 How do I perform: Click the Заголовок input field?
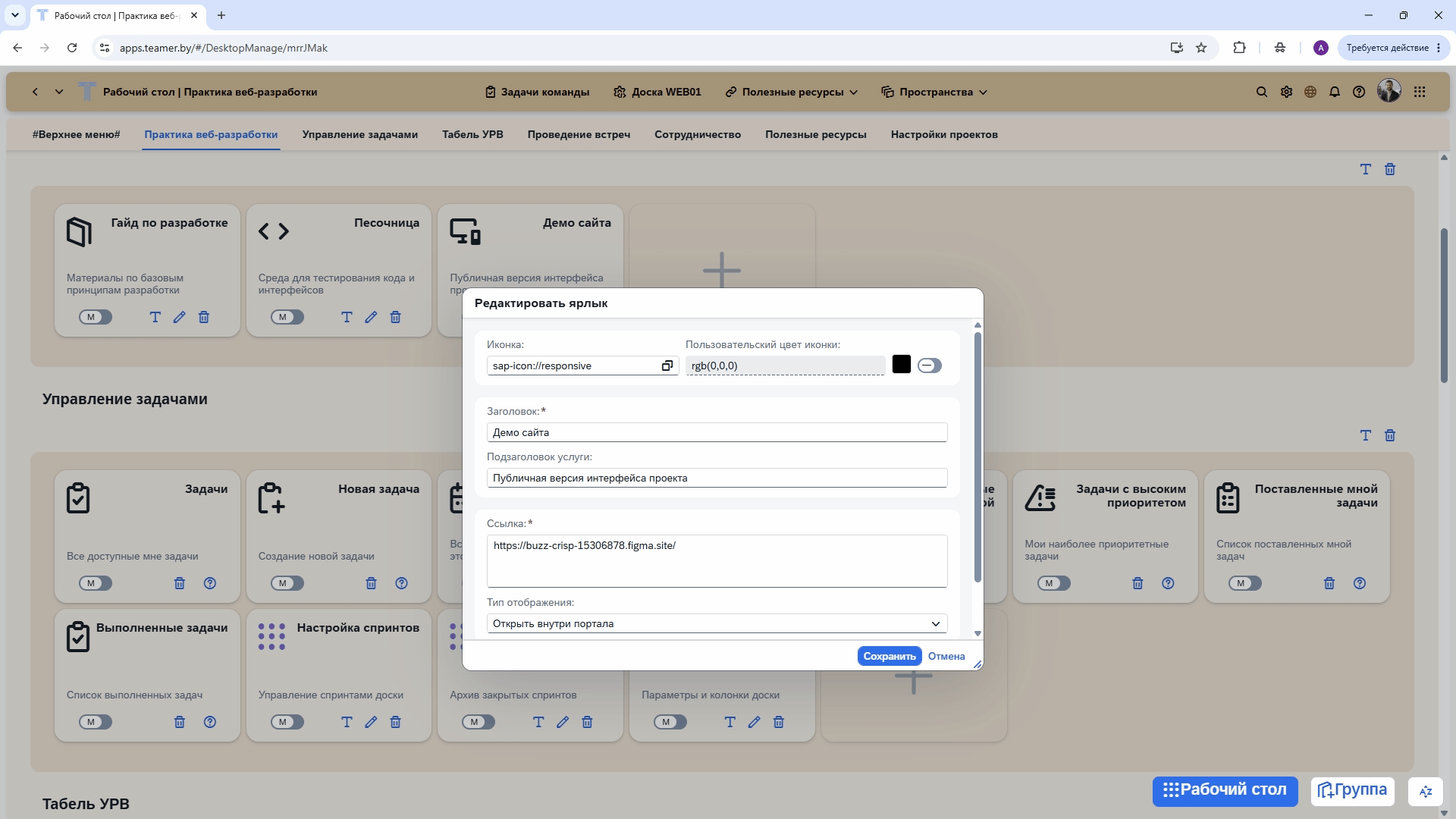(717, 432)
